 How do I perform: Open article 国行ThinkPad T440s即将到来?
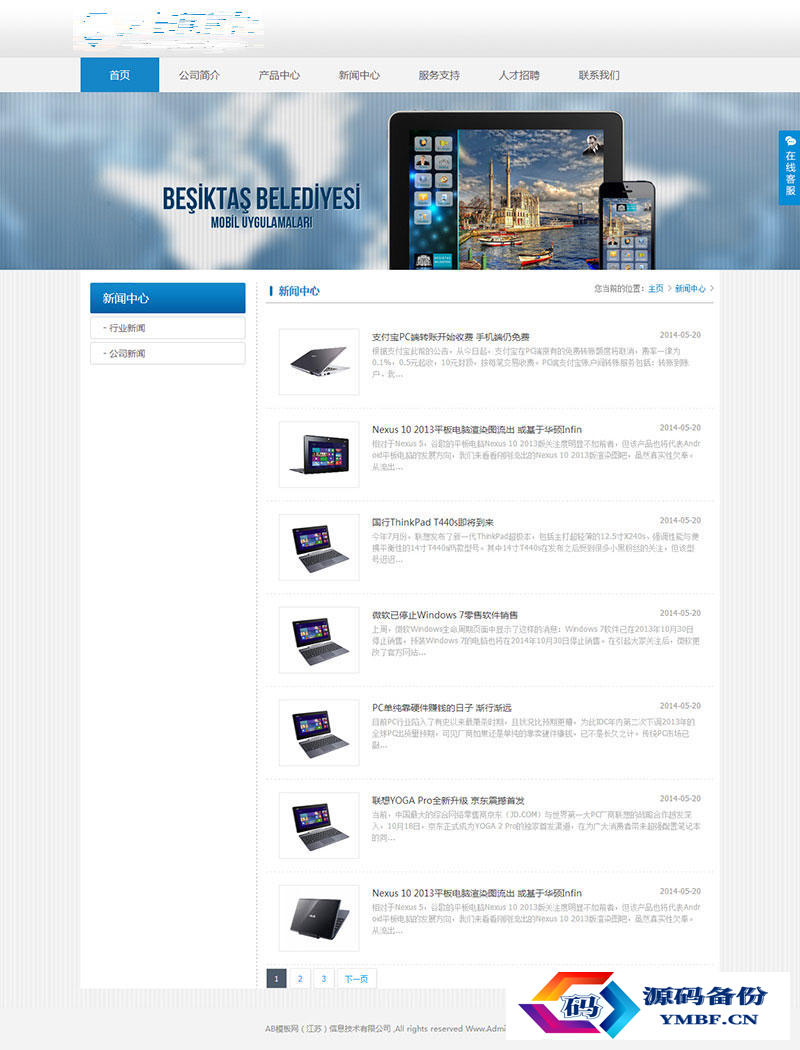point(432,522)
